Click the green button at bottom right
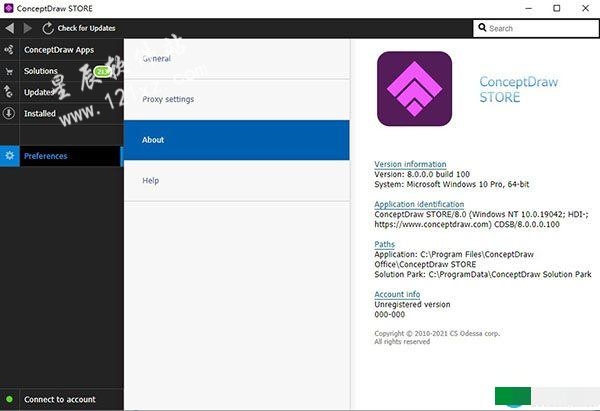 coord(513,396)
